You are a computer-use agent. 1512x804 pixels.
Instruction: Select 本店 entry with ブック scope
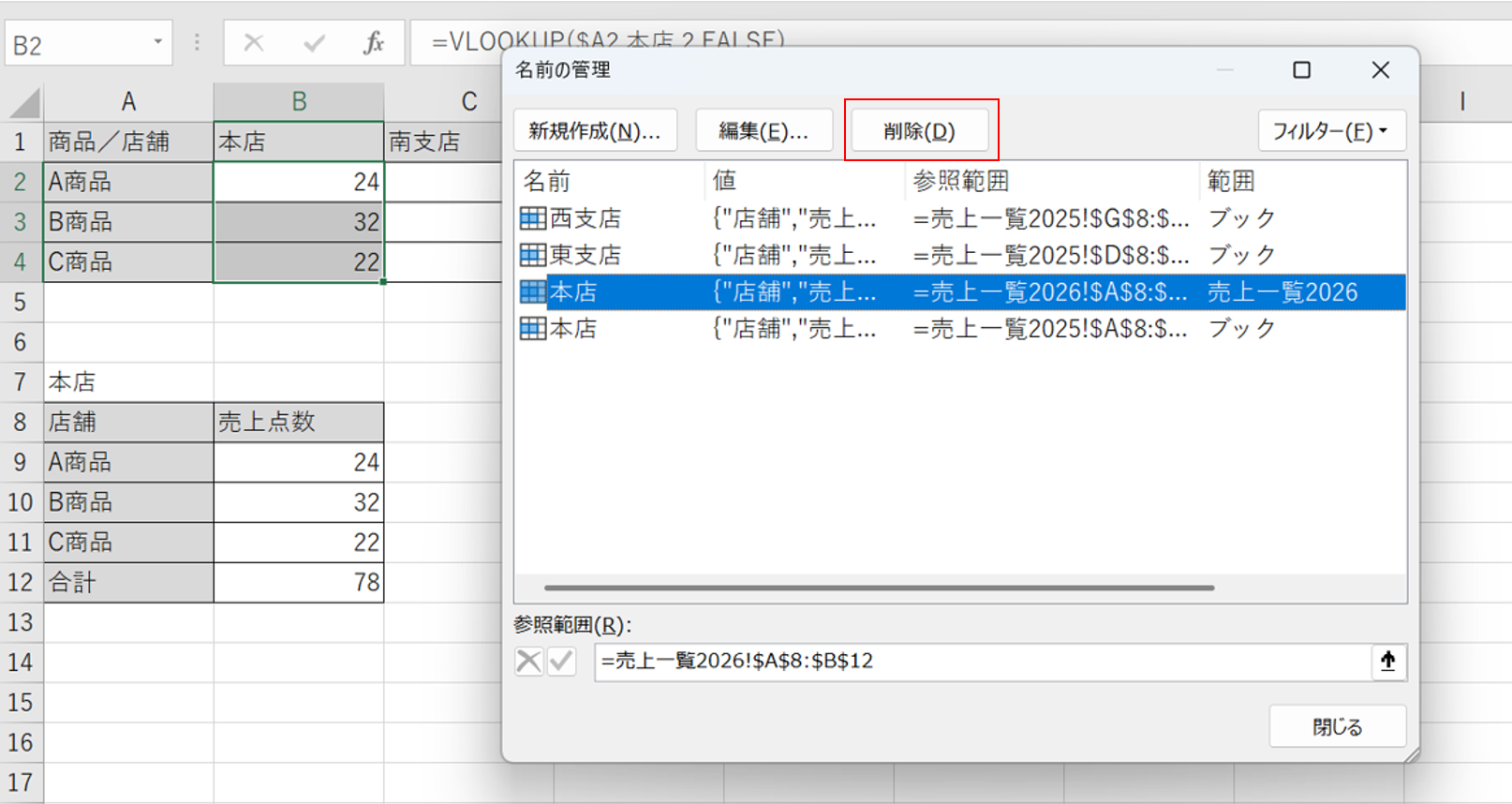coord(573,329)
